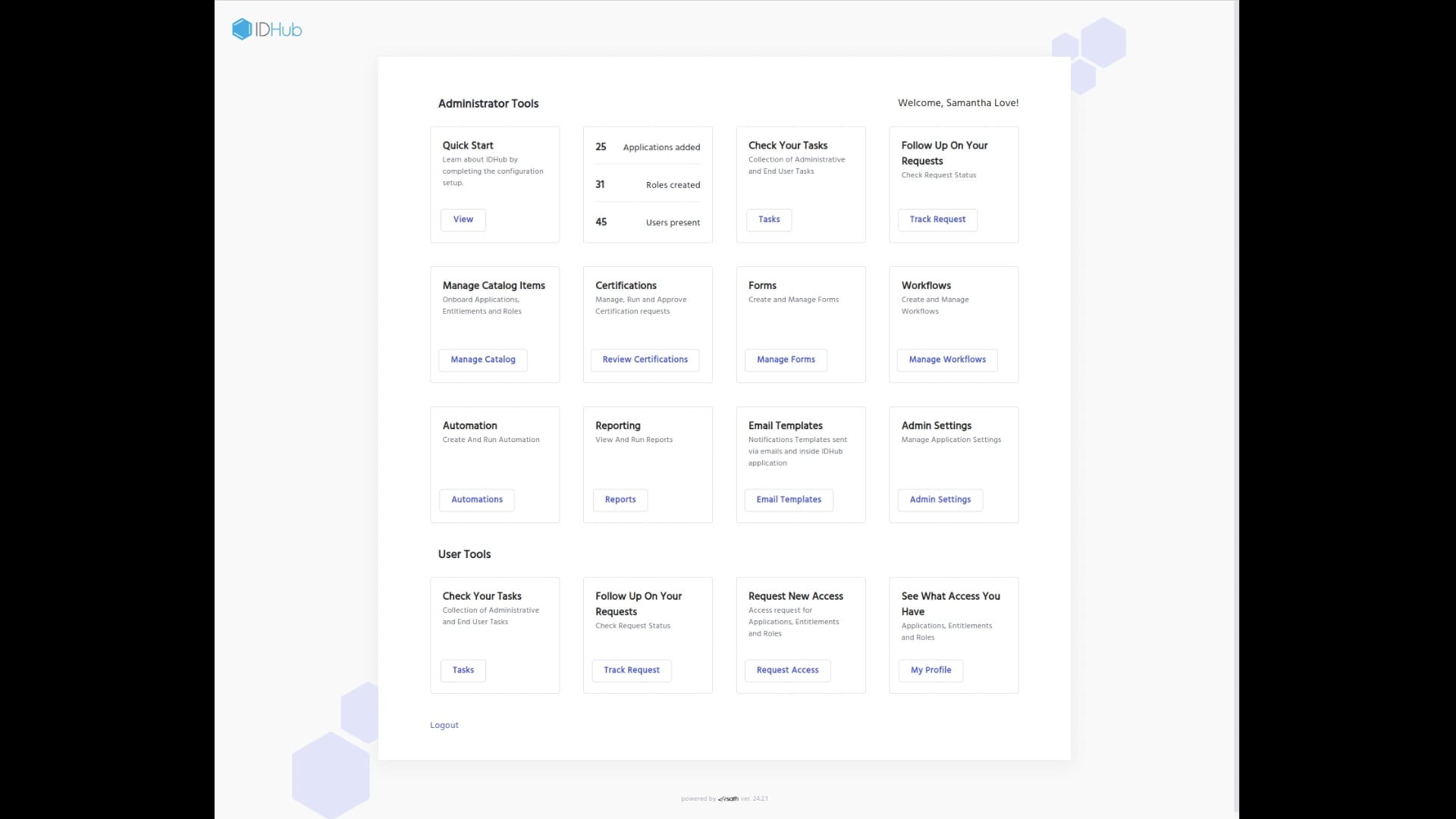Click Automation card title
The image size is (1456, 819).
470,426
